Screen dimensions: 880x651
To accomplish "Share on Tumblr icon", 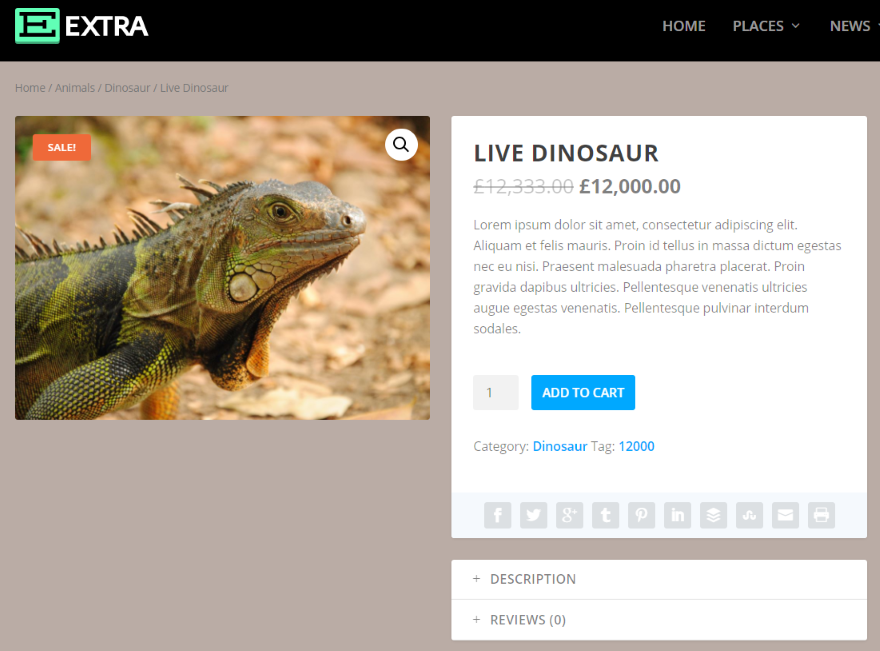I will [605, 515].
